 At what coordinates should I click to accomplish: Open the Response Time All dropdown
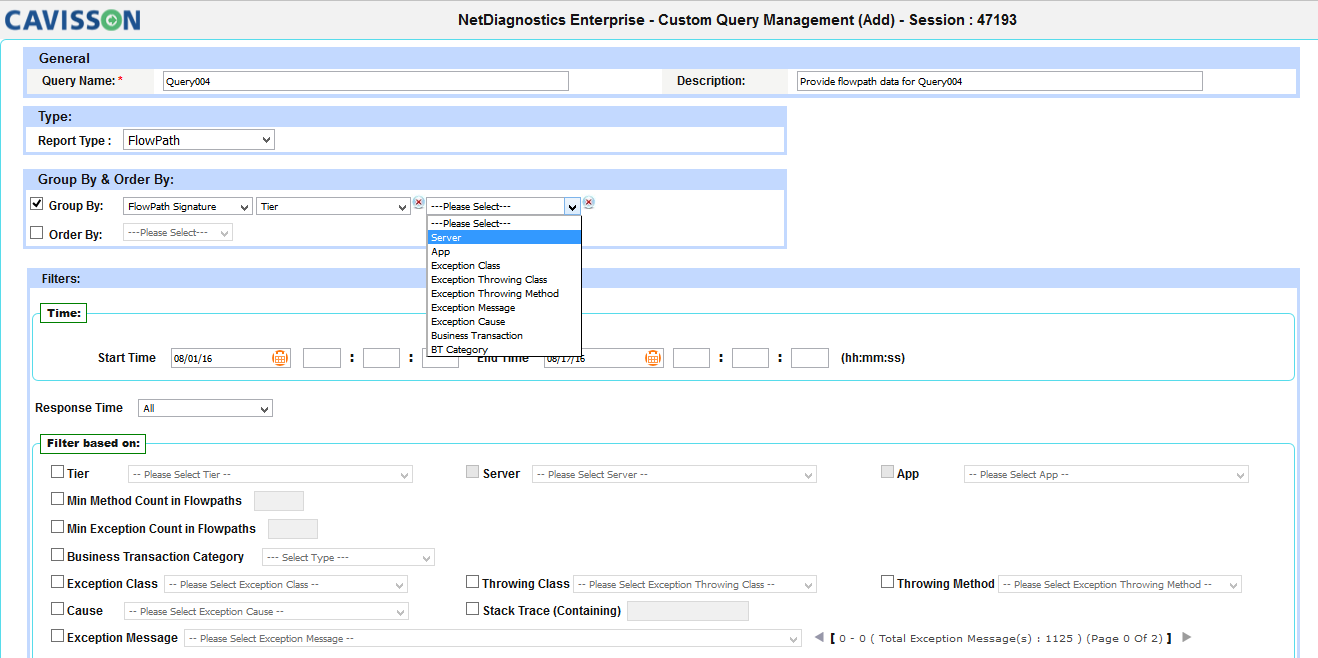(206, 408)
